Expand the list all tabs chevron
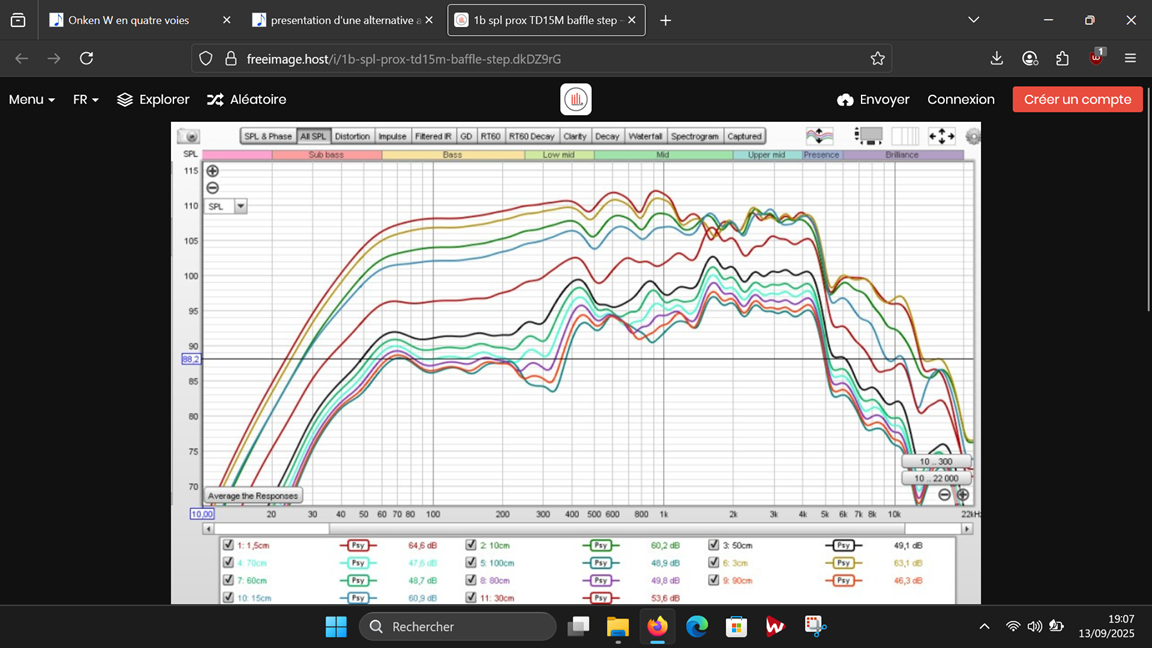Screen dimensions: 1152x648 click(x=973, y=20)
